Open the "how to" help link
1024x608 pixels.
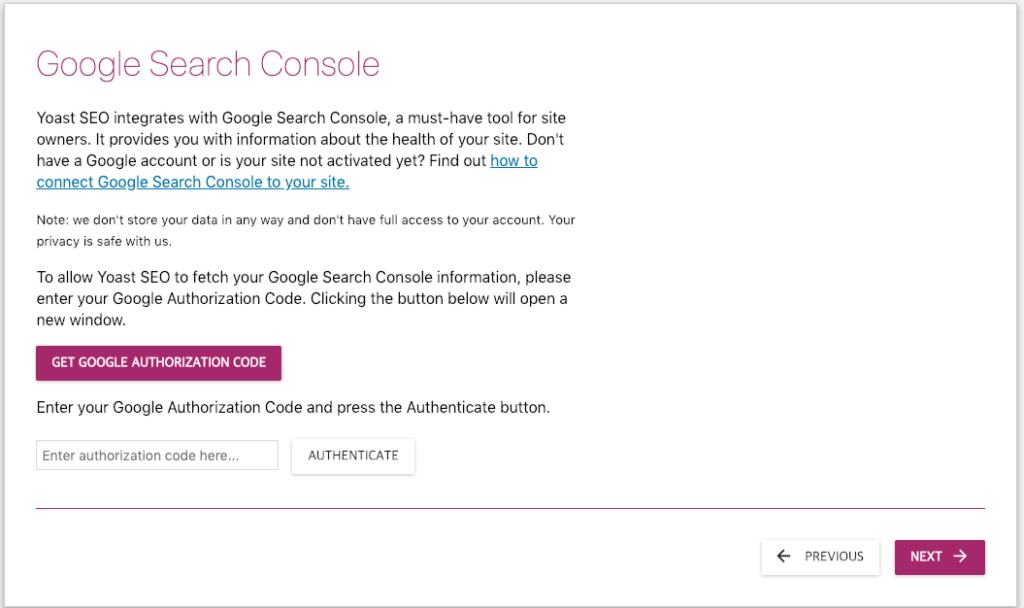tap(513, 161)
